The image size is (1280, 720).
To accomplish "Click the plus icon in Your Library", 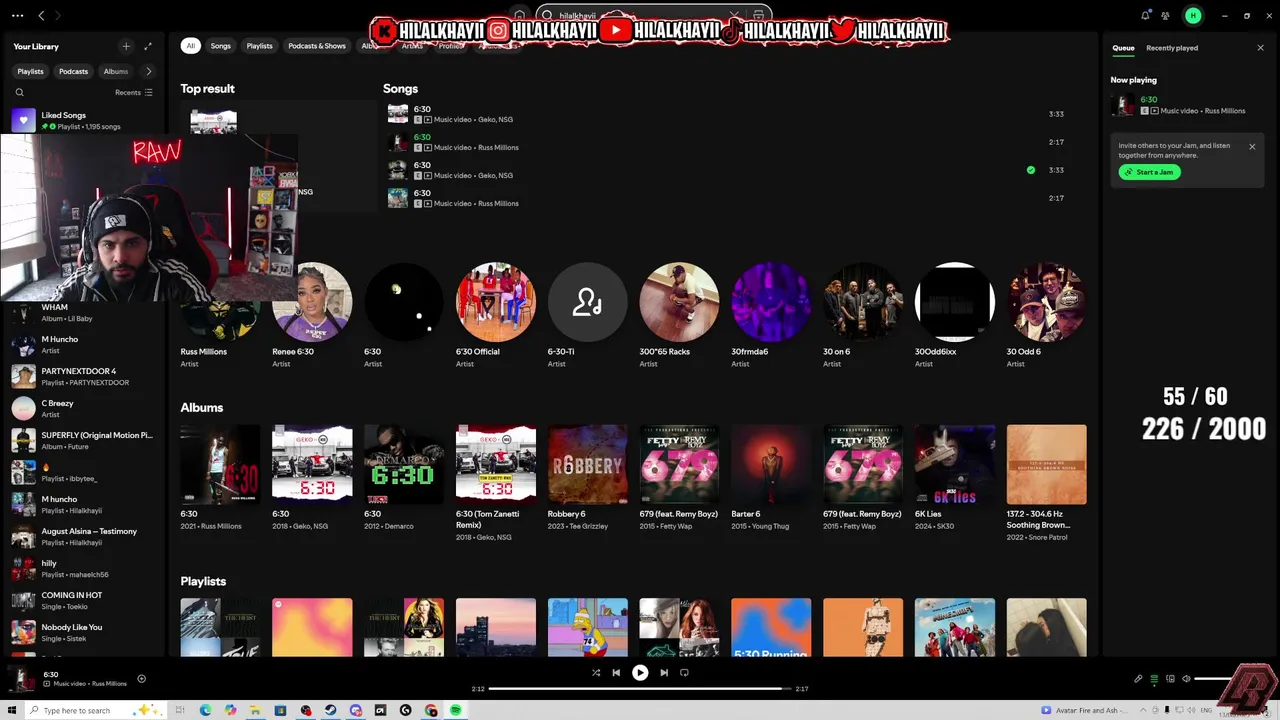I will (126, 47).
